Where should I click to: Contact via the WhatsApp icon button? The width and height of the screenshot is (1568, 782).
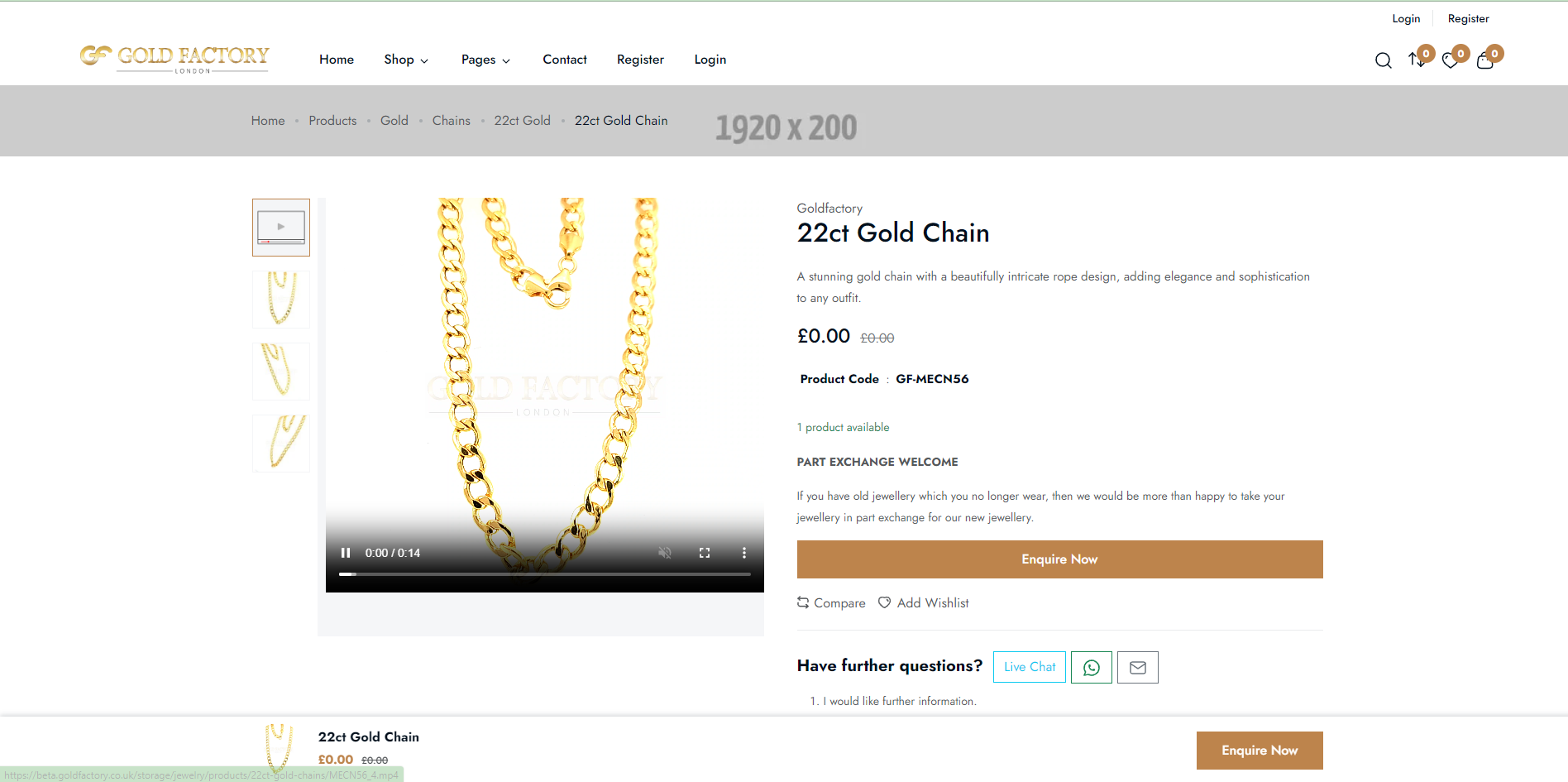(1092, 667)
